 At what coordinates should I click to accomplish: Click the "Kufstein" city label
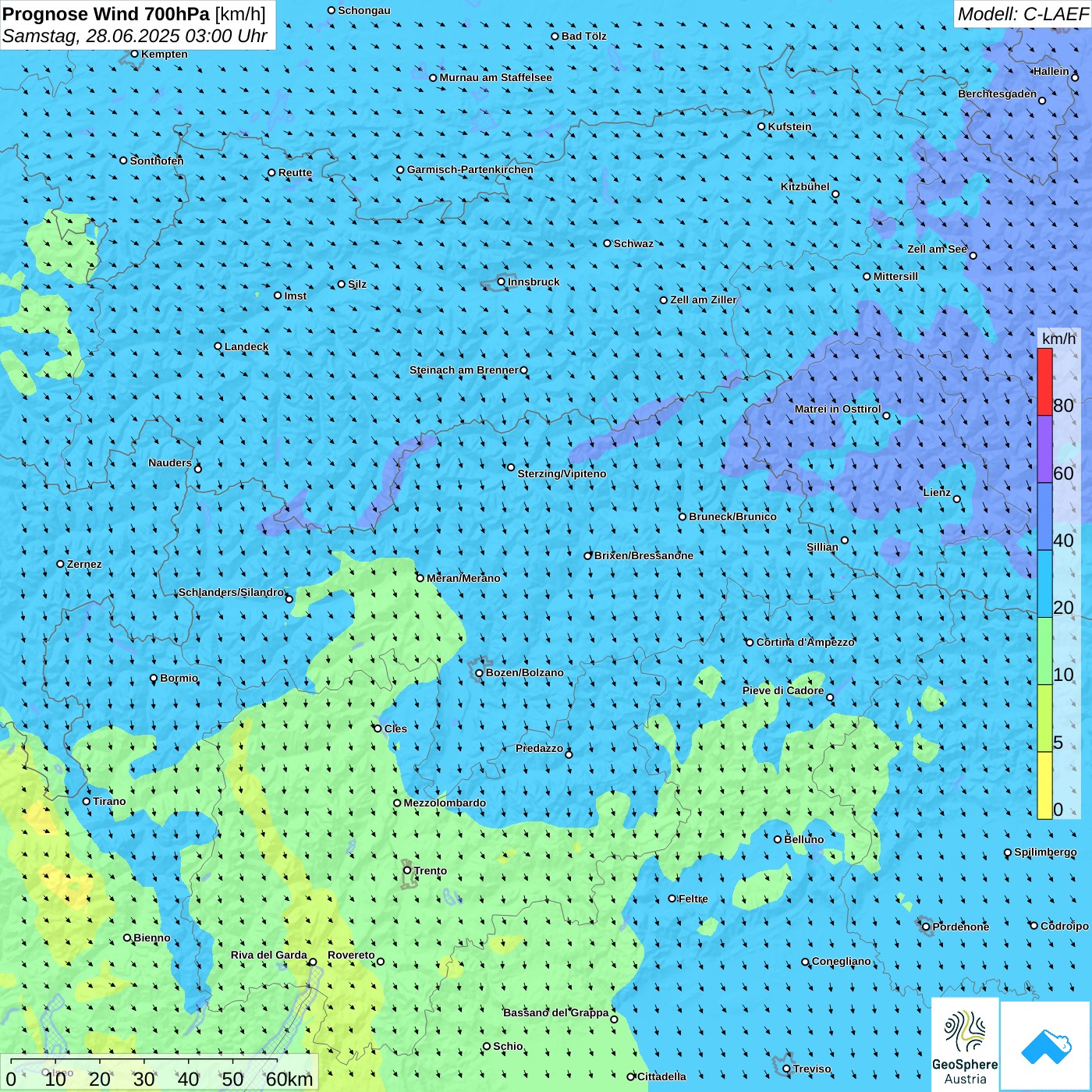[789, 126]
